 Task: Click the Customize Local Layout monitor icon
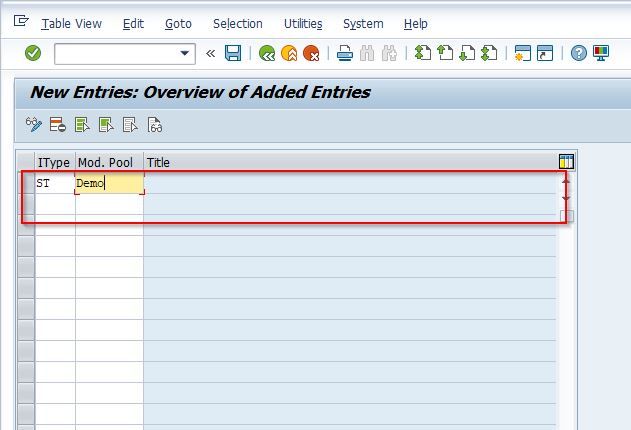601,53
